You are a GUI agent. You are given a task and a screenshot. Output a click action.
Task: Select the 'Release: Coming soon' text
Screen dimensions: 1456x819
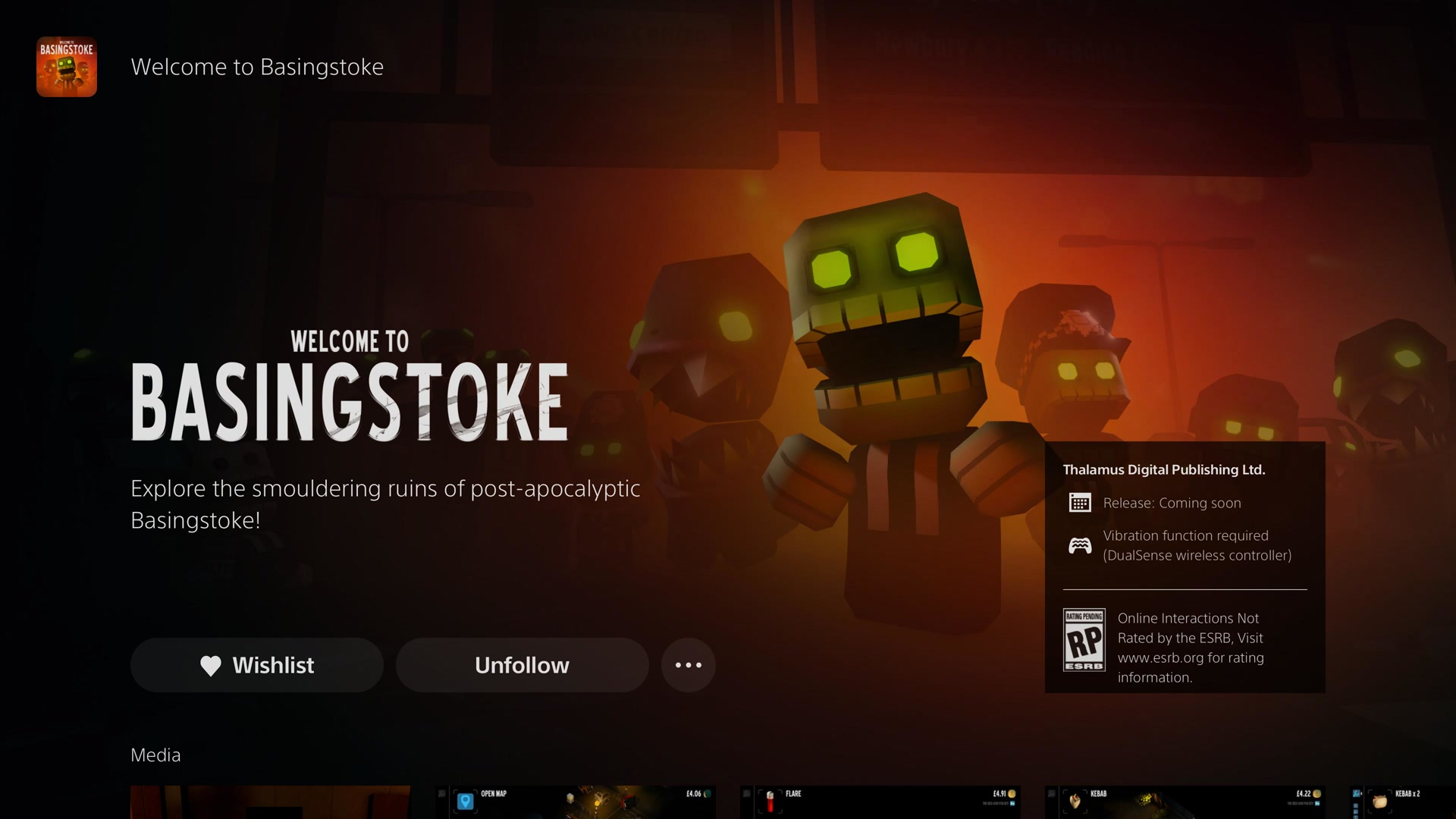[x=1172, y=503]
